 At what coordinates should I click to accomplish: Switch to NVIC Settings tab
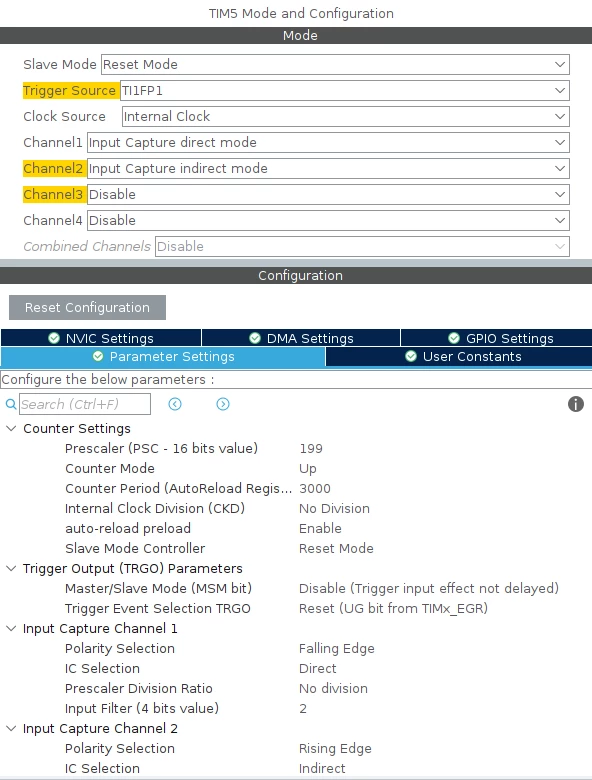click(x=101, y=338)
